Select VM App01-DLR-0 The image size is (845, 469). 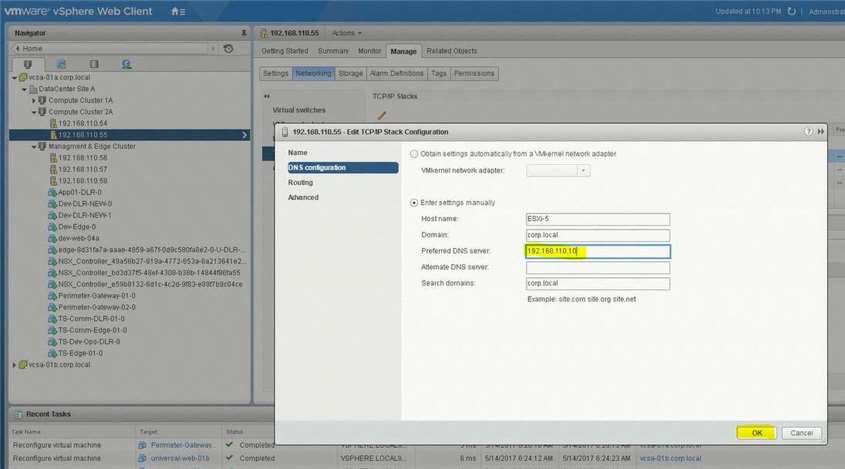tap(80, 192)
